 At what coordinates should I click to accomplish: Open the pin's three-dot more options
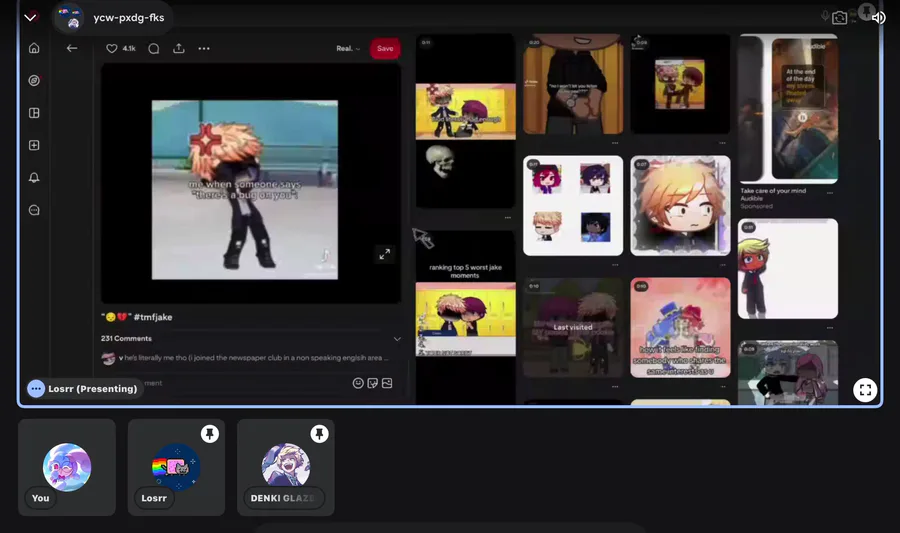click(x=204, y=48)
